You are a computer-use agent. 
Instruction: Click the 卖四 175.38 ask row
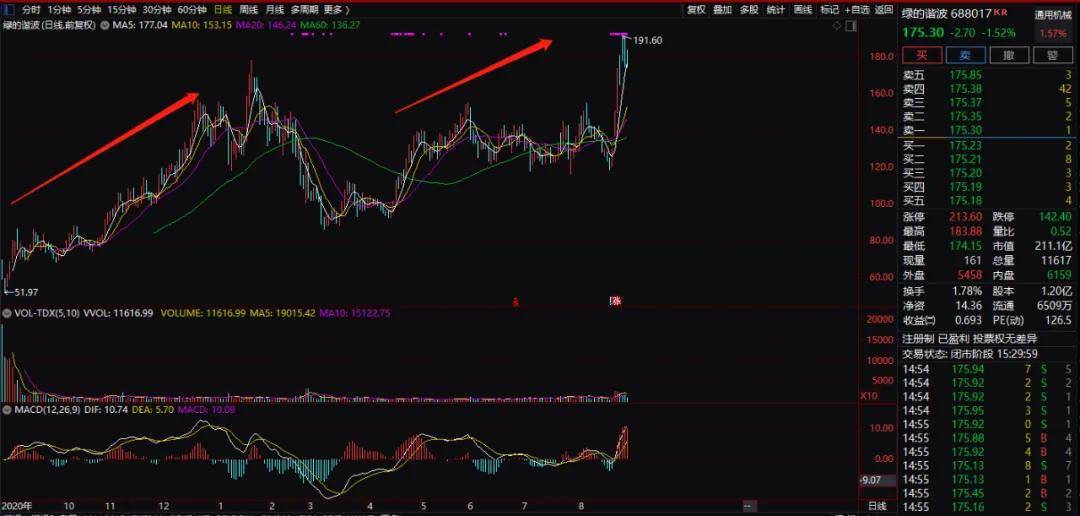point(988,88)
